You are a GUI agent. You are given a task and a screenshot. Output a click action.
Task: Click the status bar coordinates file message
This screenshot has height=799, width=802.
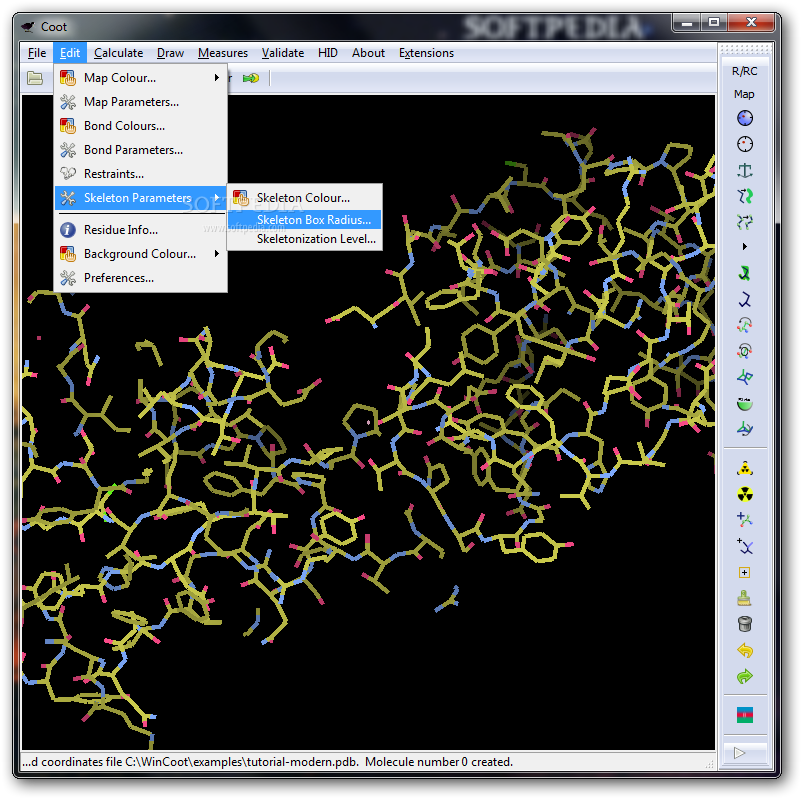point(267,762)
